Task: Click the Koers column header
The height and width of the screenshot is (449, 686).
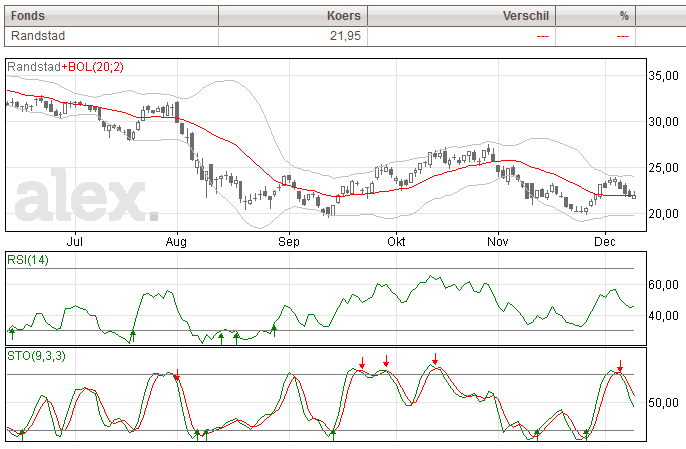Action: click(x=293, y=16)
